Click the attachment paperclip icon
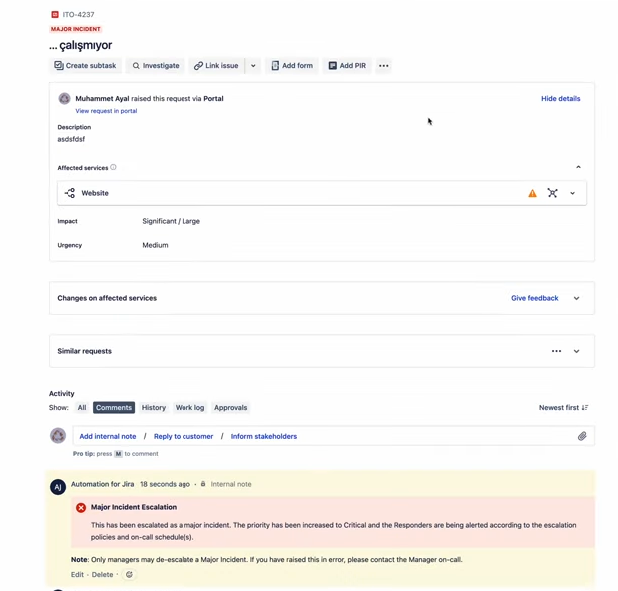Screen dimensions: 618x591 [x=582, y=436]
